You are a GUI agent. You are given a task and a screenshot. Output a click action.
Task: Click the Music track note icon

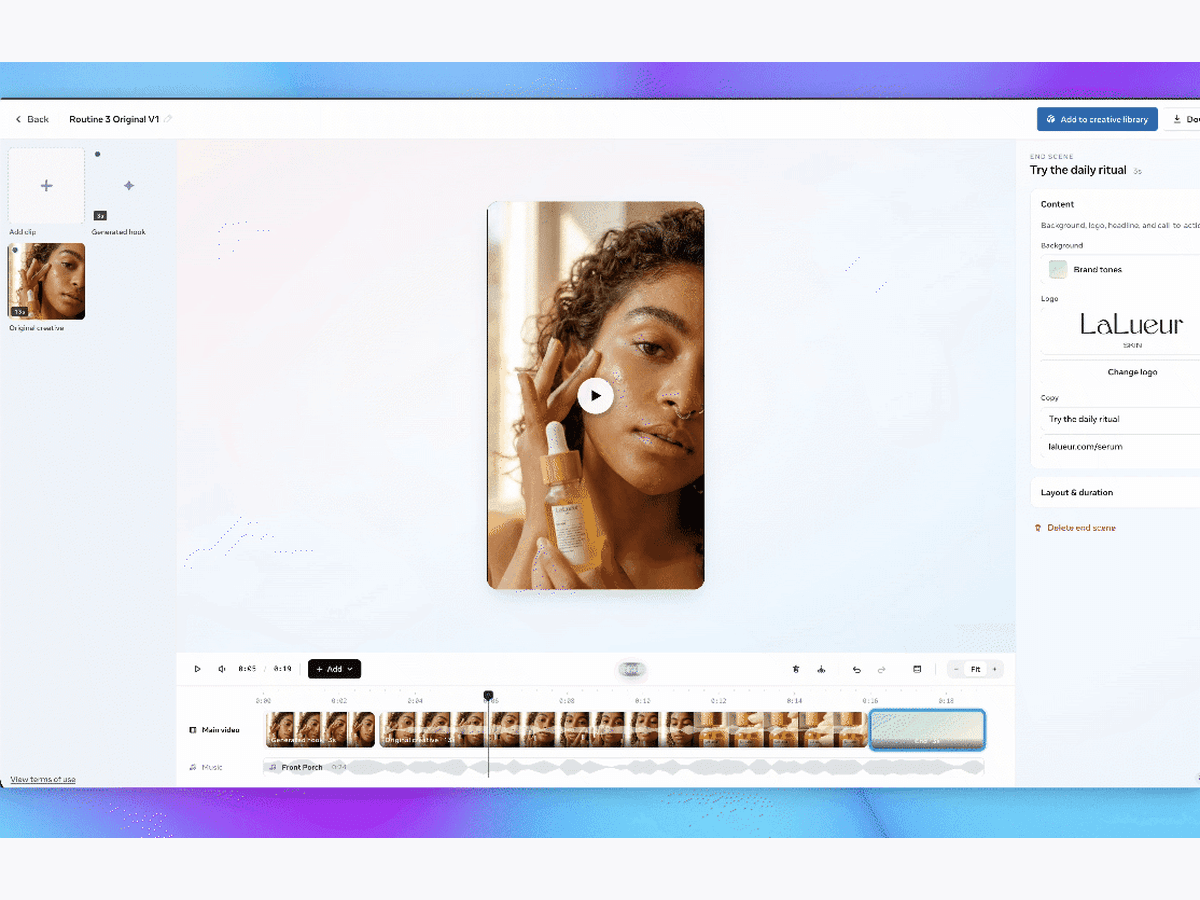pos(193,767)
